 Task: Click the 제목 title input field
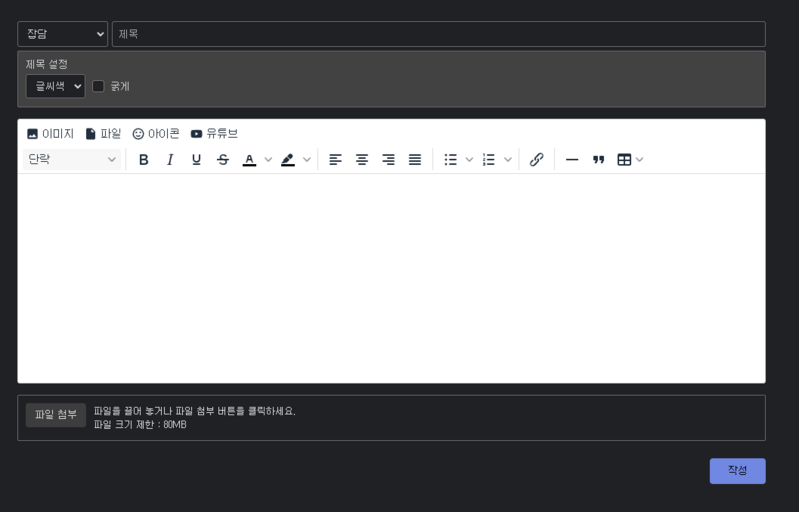[439, 34]
